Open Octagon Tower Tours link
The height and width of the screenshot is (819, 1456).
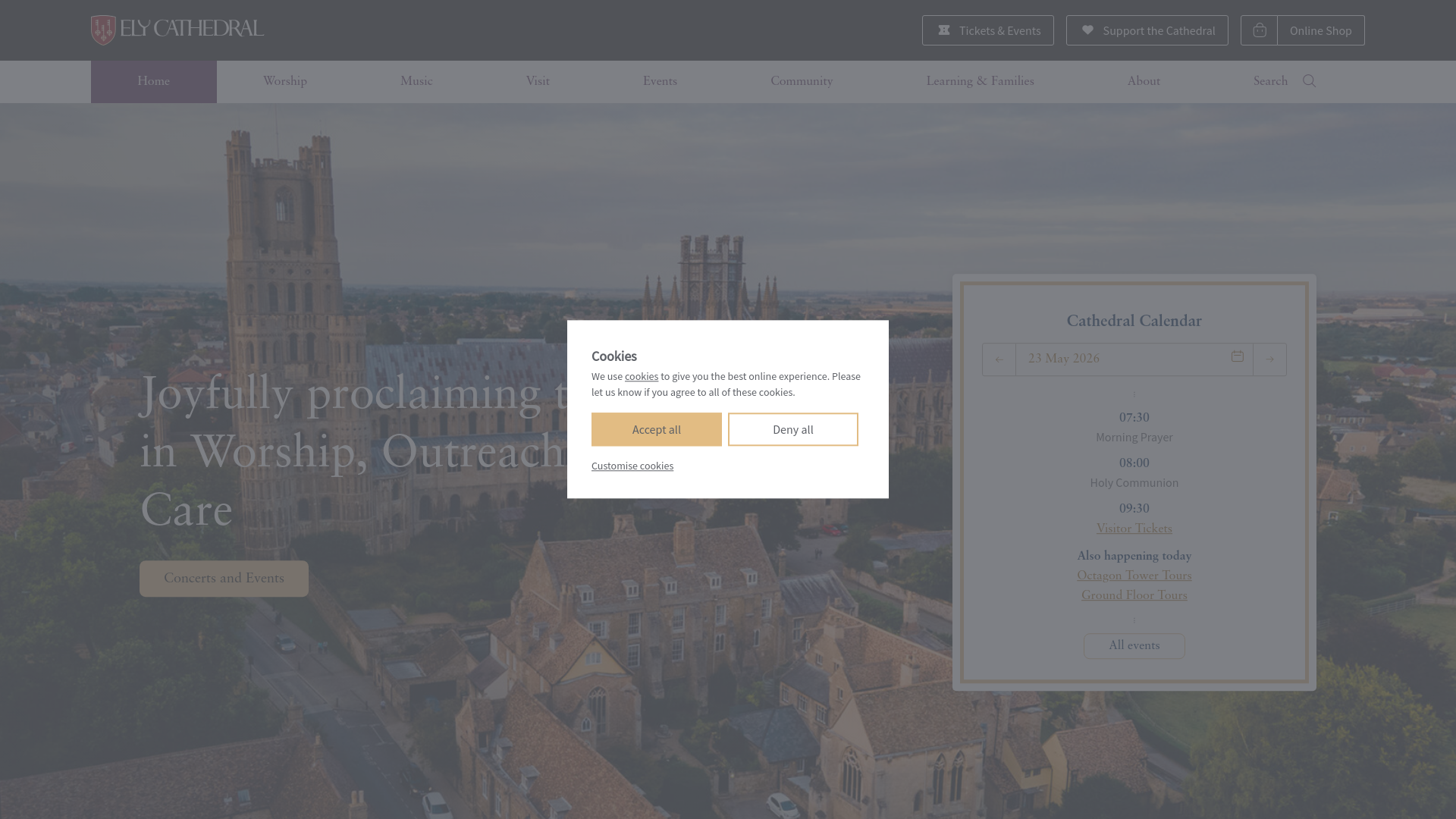(1134, 576)
